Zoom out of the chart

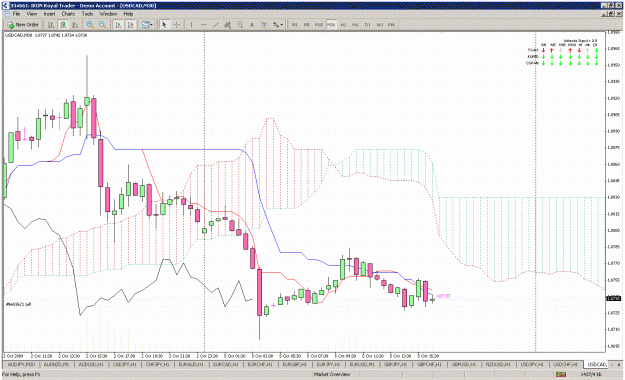point(102,25)
